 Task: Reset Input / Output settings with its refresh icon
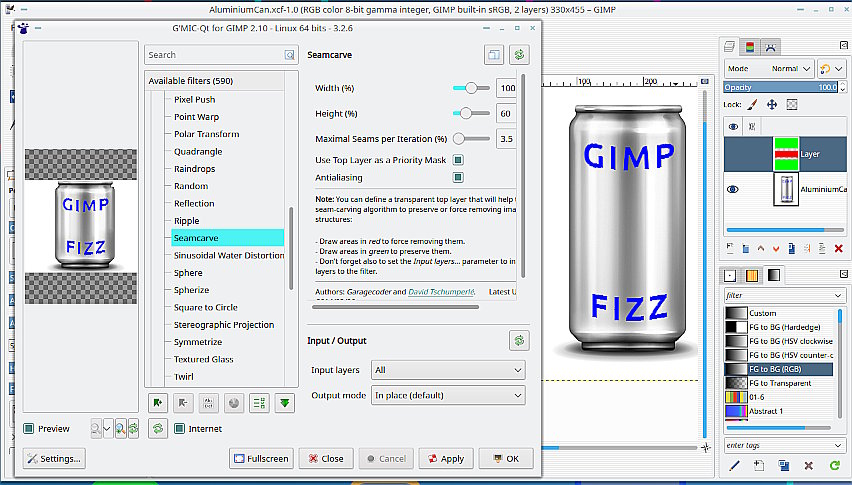519,341
